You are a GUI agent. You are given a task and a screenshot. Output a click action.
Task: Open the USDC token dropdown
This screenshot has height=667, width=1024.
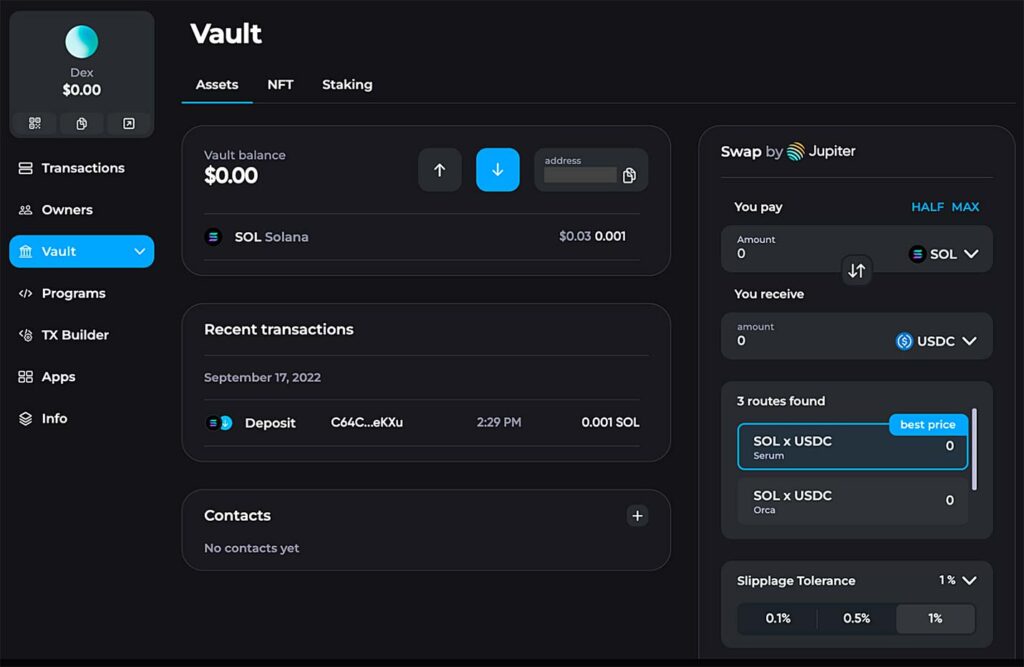936,341
